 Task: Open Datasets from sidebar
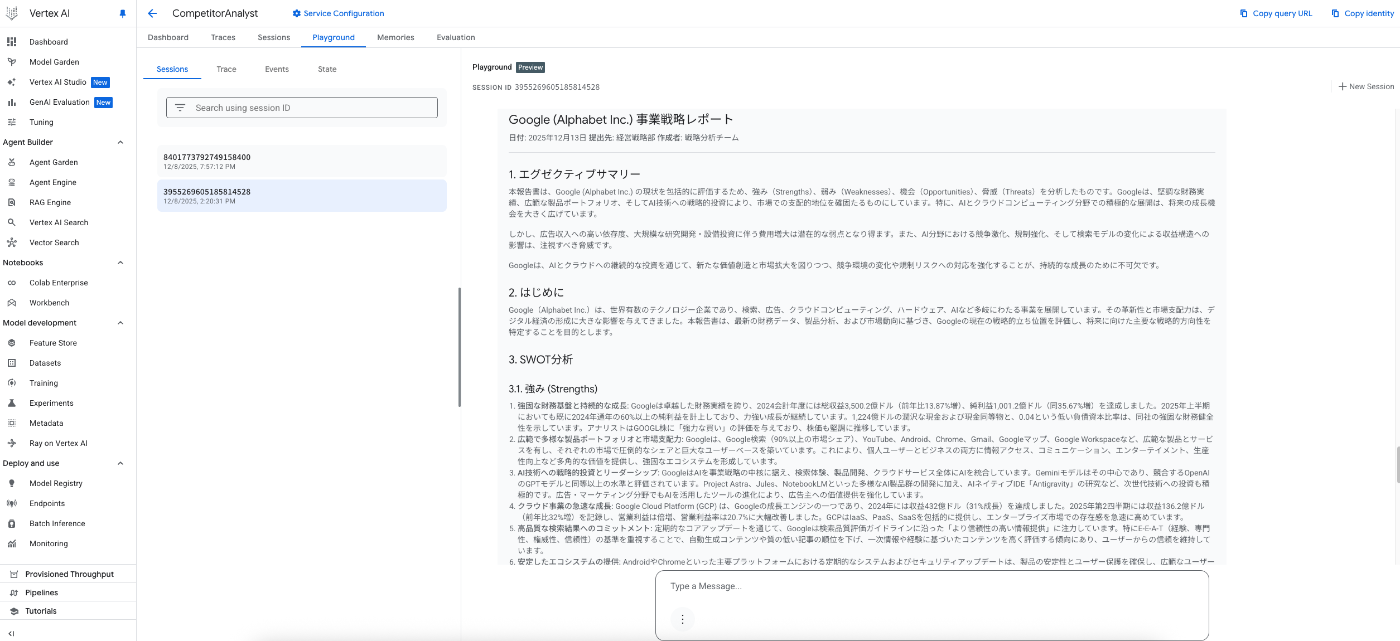[45, 363]
